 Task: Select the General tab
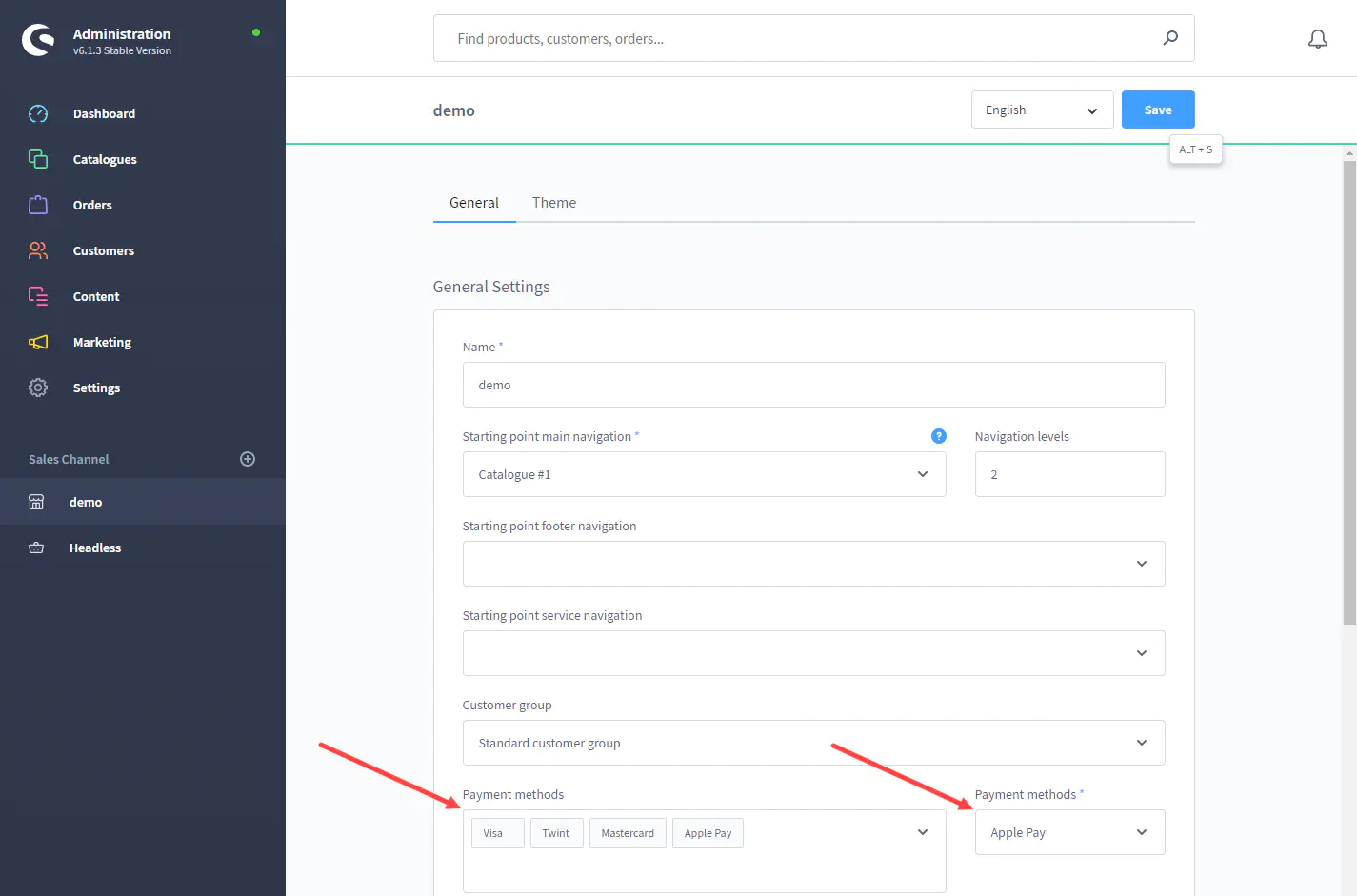(473, 203)
